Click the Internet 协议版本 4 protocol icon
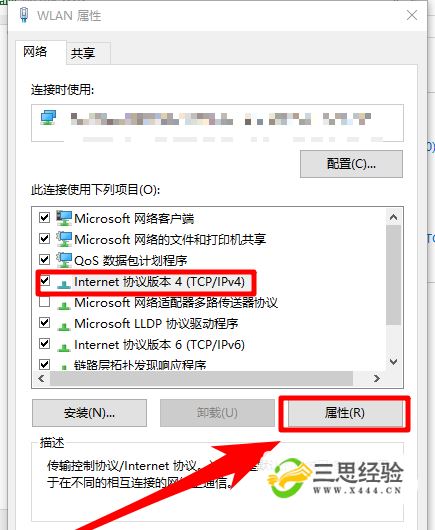435x530 pixels. 64,284
